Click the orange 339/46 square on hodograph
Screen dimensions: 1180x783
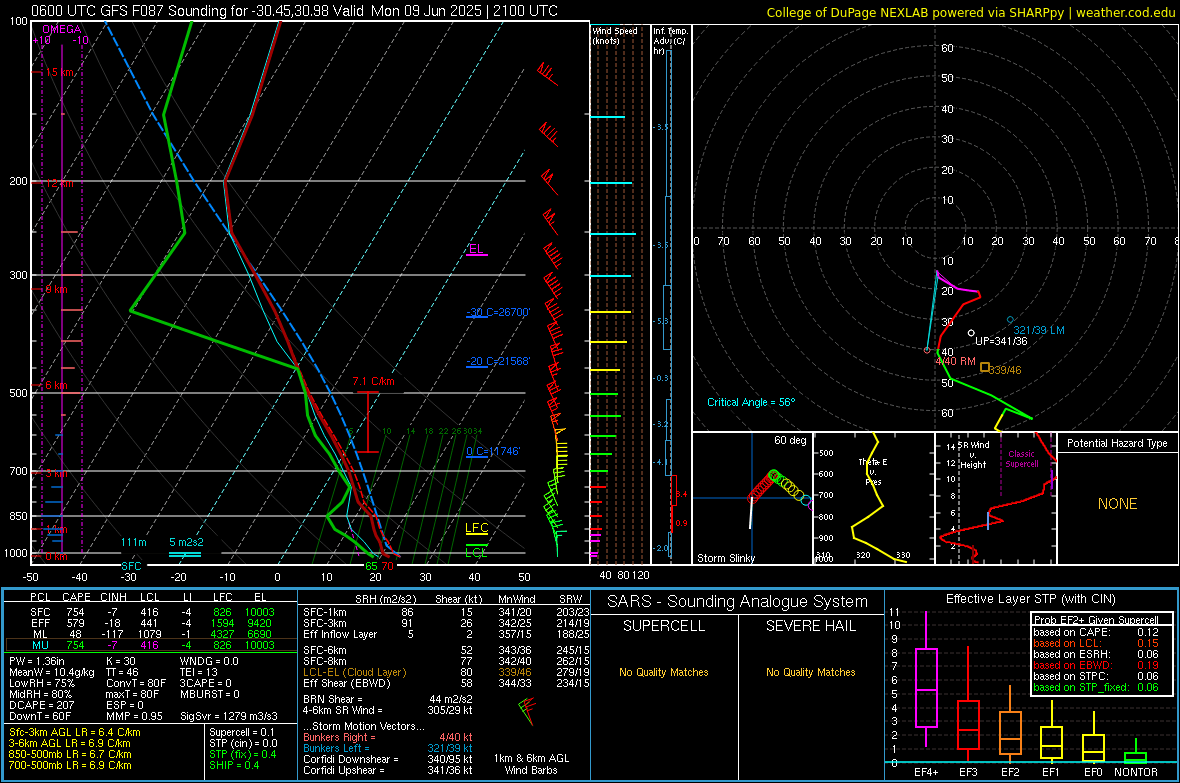984,367
